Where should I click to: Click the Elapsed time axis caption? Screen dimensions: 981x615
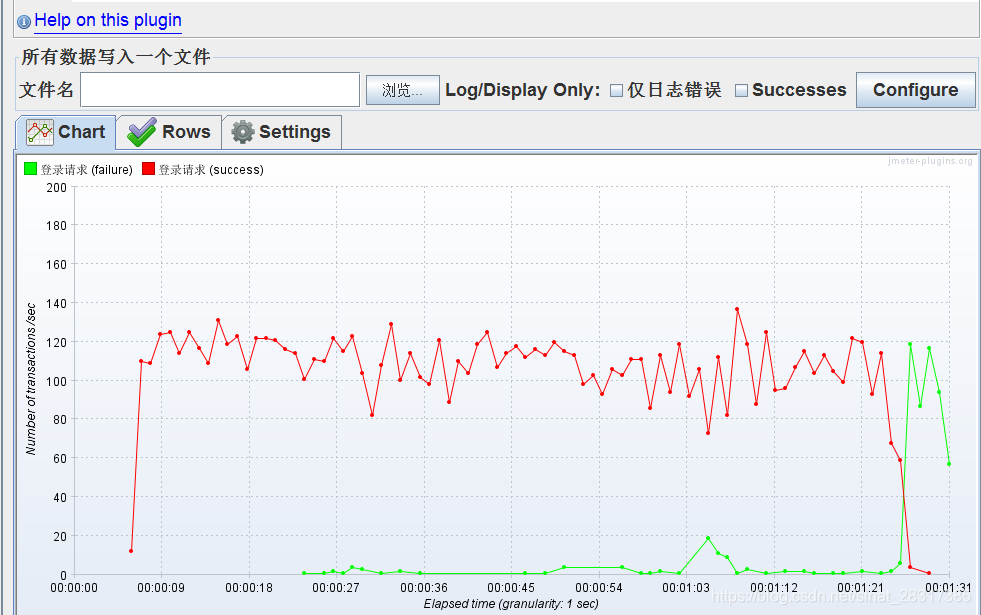(x=511, y=604)
